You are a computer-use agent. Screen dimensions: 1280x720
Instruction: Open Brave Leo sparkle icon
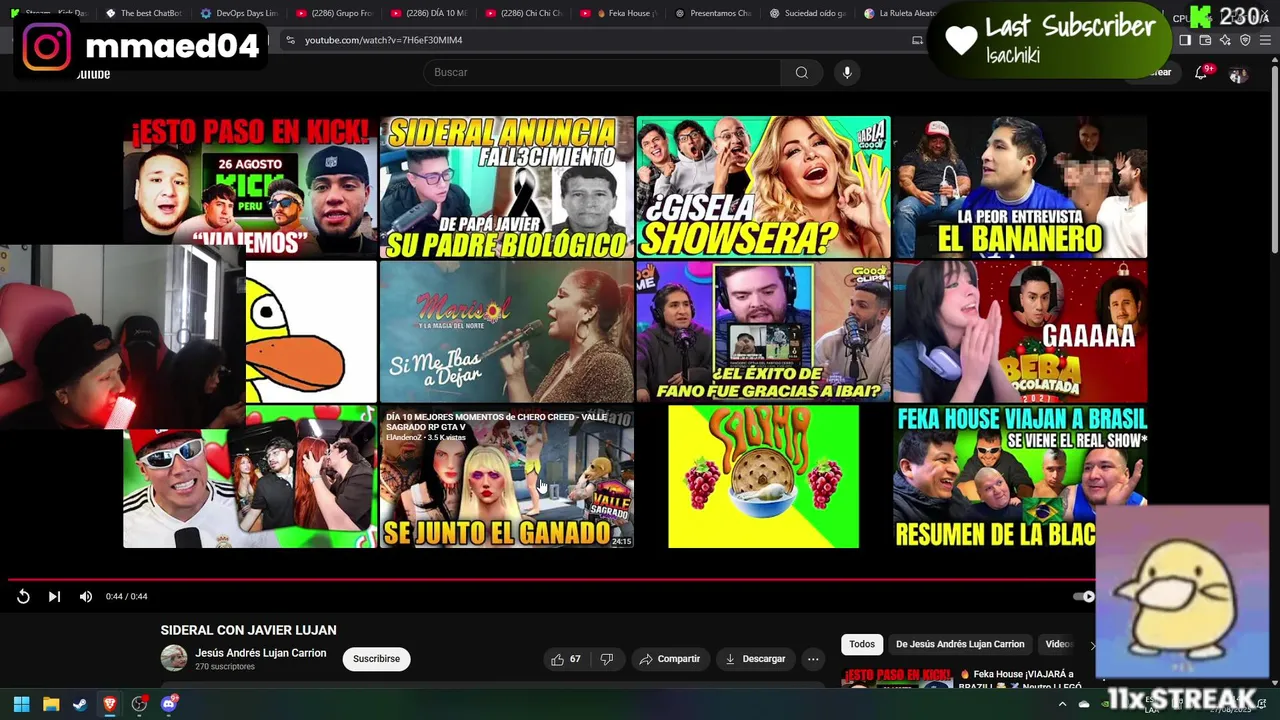[1225, 40]
